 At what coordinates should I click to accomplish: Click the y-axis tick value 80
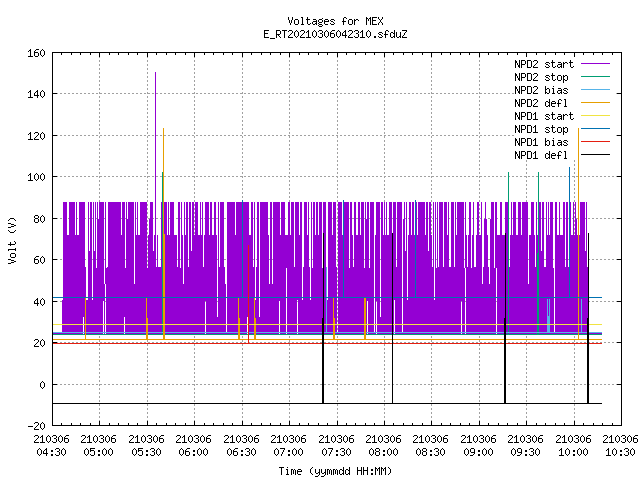point(39,219)
